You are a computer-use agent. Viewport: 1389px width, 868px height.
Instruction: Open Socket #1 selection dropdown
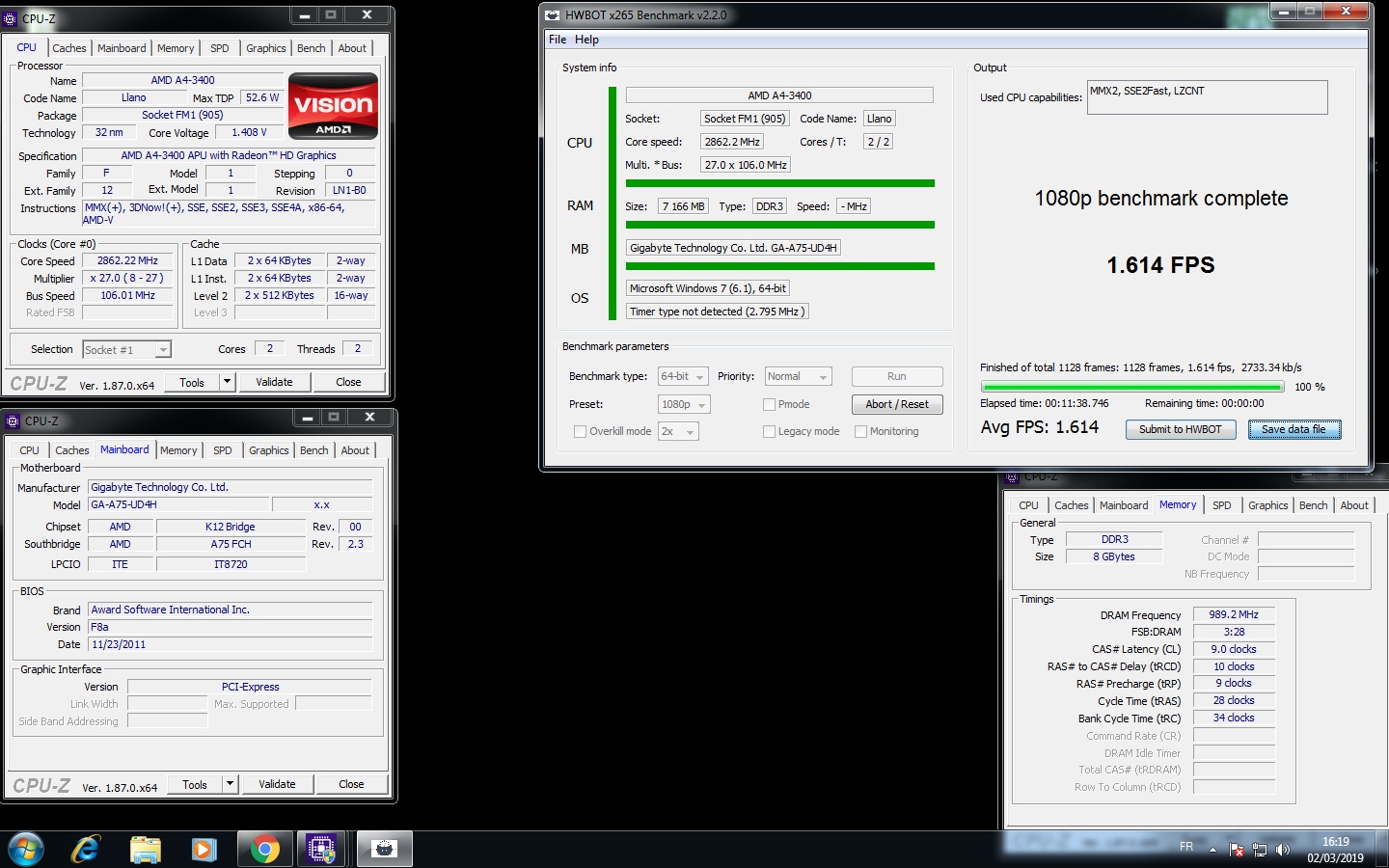pos(126,349)
